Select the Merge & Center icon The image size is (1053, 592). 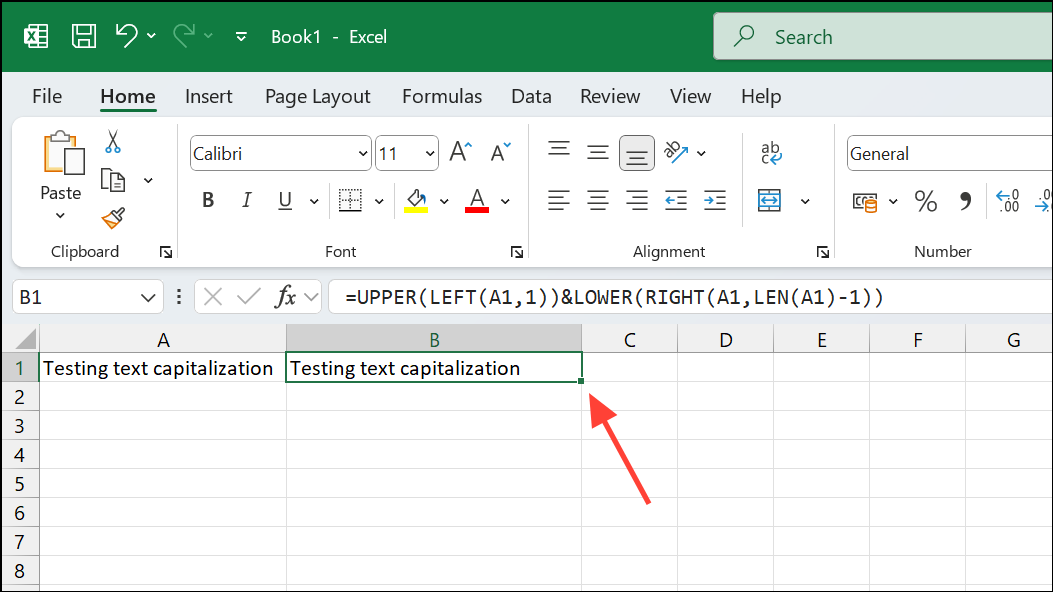point(770,200)
